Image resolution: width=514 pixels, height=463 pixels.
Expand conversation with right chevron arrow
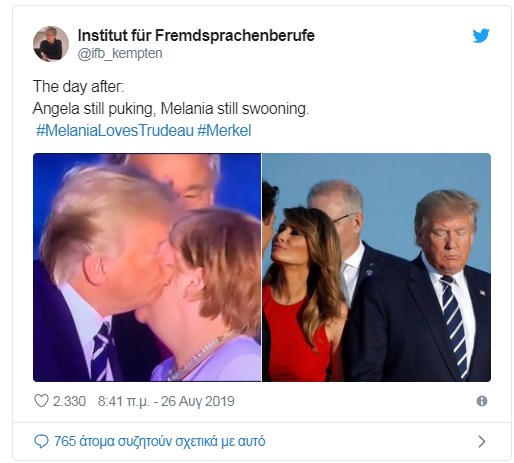point(482,441)
